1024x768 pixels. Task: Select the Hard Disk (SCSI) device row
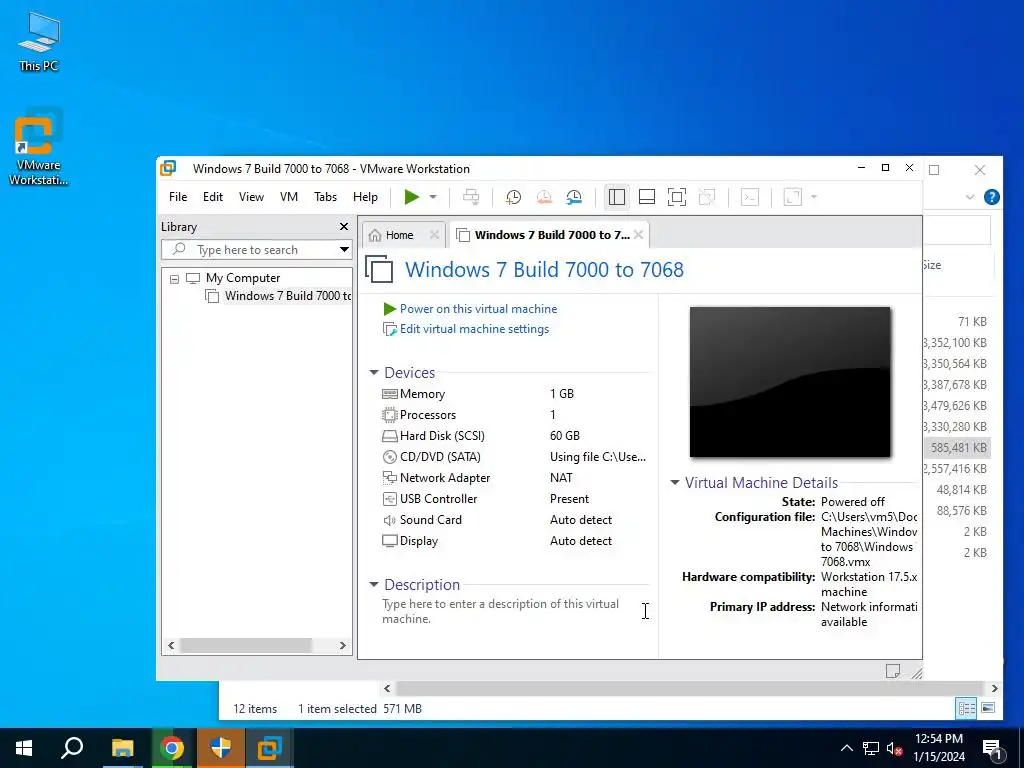tap(516, 436)
